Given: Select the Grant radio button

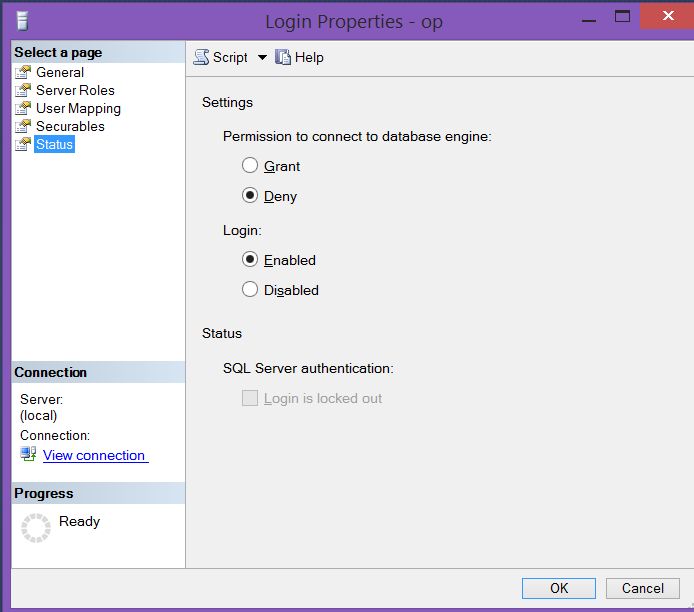Looking at the screenshot, I should coord(250,166).
